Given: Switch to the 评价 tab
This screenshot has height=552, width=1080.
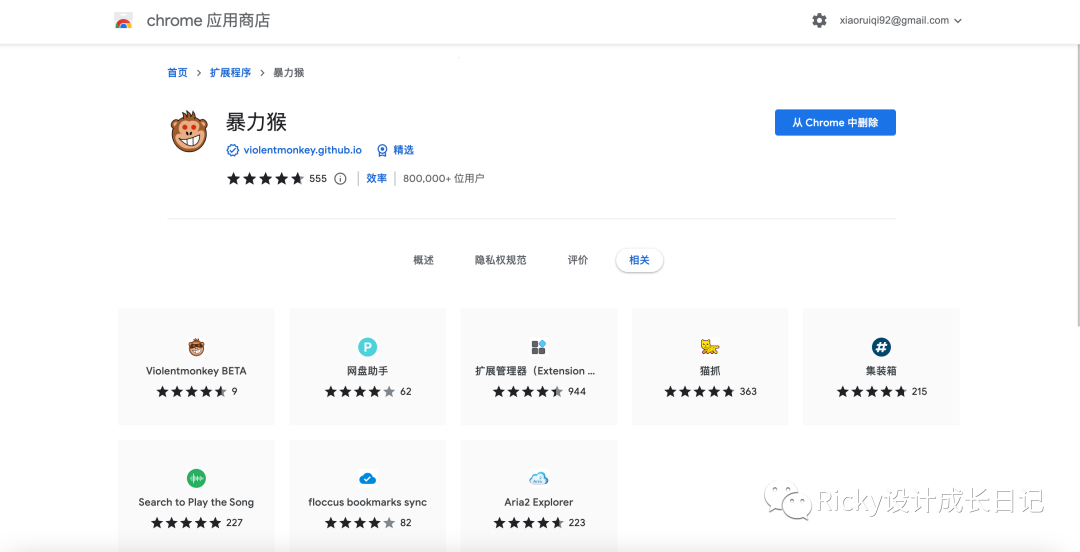Looking at the screenshot, I should (578, 260).
